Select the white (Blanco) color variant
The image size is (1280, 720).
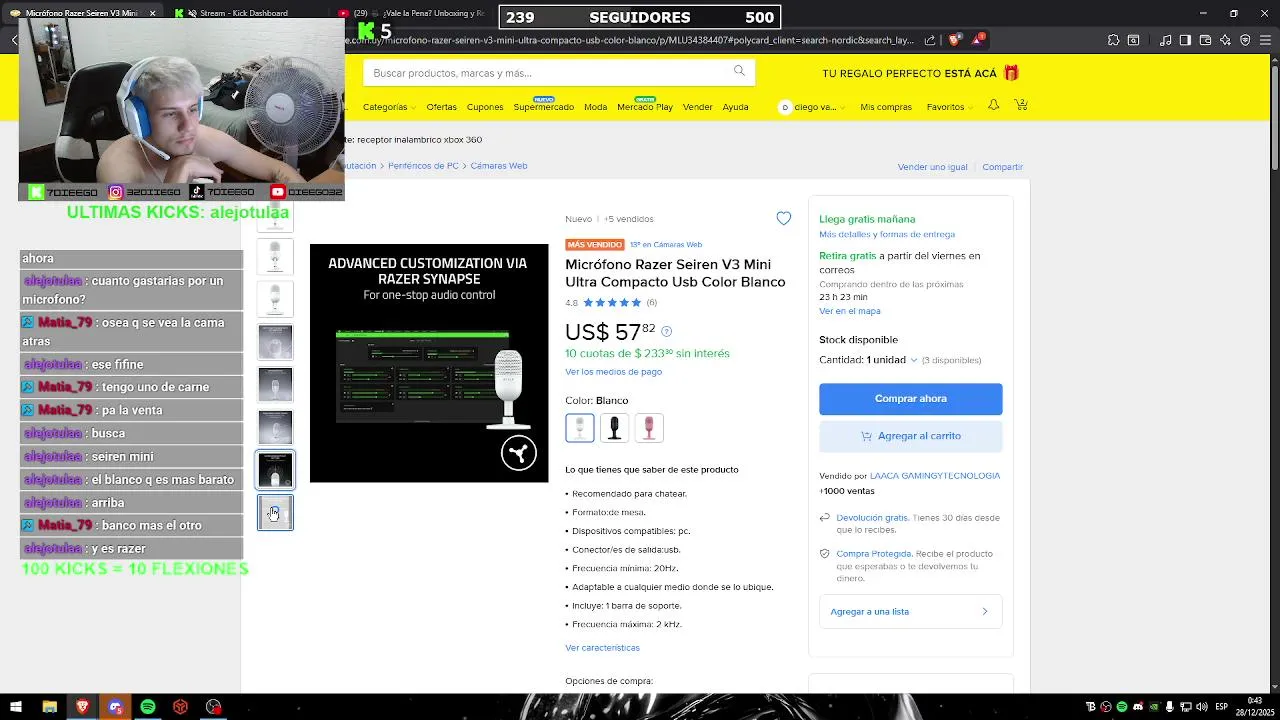[x=580, y=428]
